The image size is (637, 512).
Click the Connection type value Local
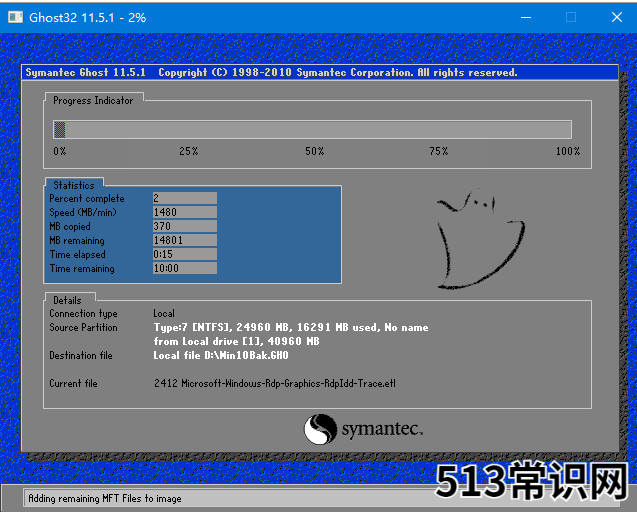coord(164,313)
